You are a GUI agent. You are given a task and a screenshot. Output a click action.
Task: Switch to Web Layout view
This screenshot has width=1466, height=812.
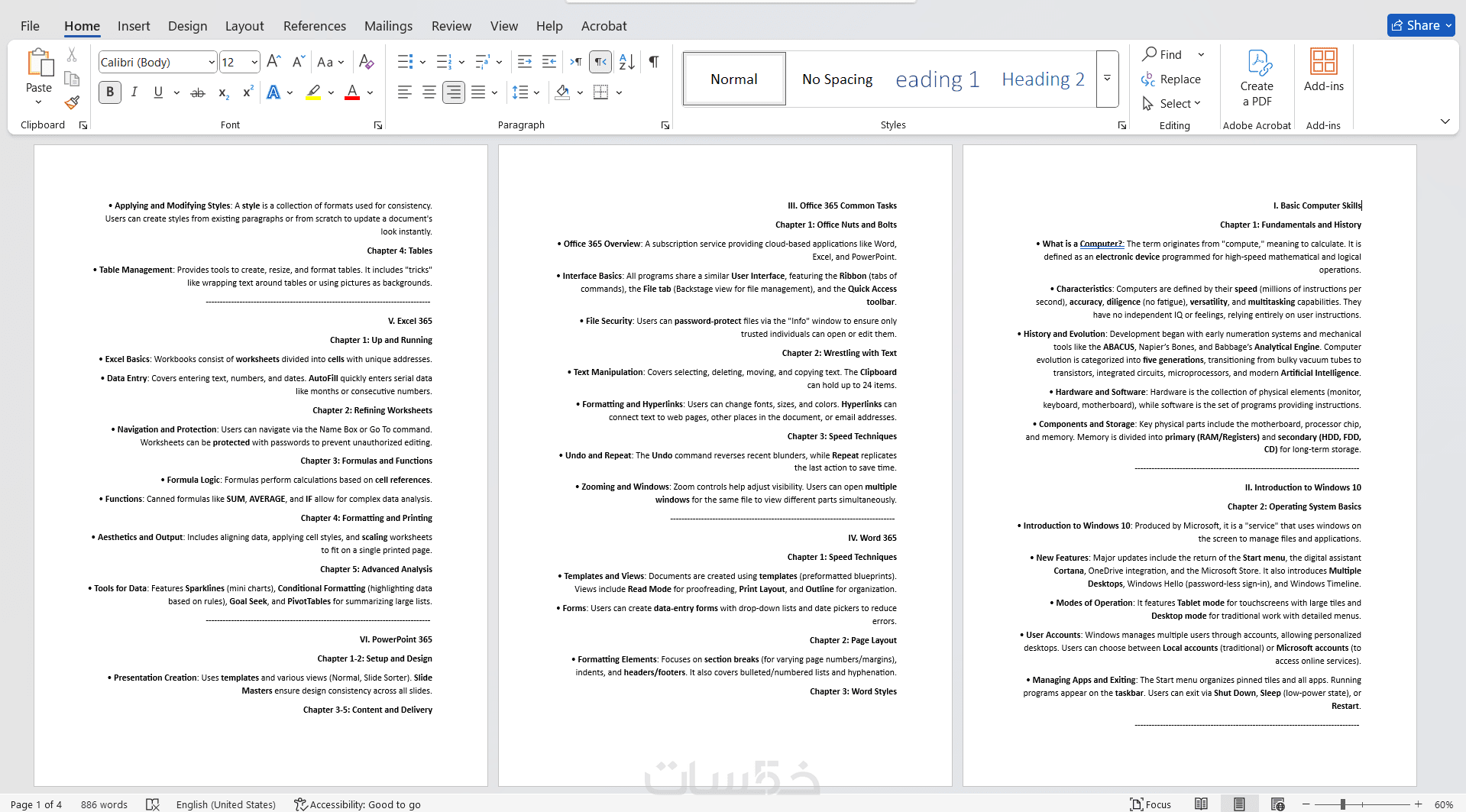coord(1277,804)
